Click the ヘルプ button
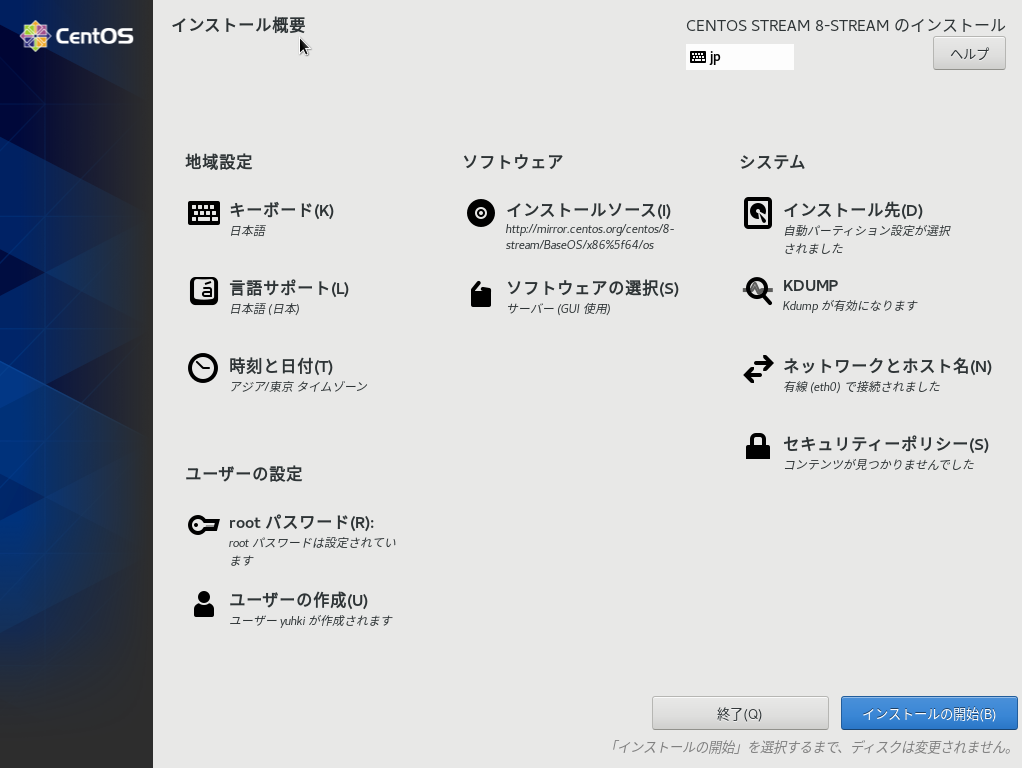1022x768 pixels. tap(969, 53)
